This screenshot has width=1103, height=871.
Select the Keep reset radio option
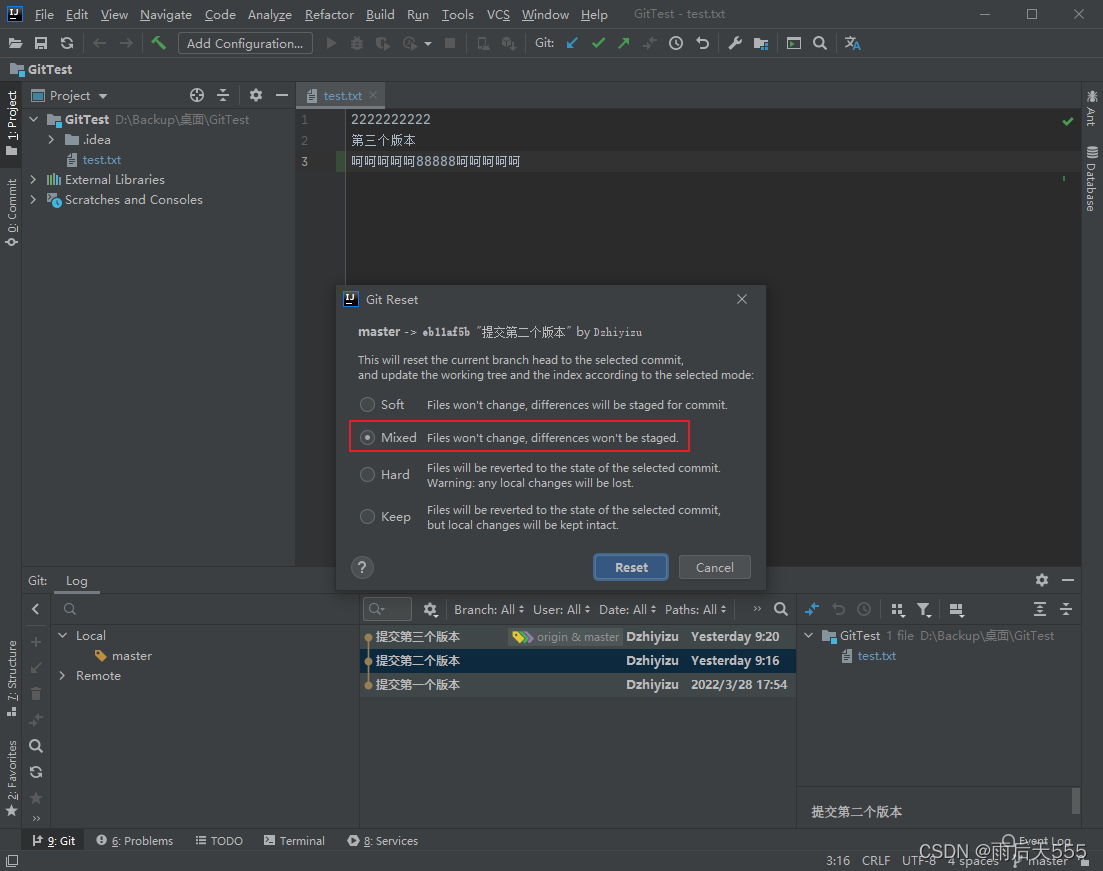(367, 516)
